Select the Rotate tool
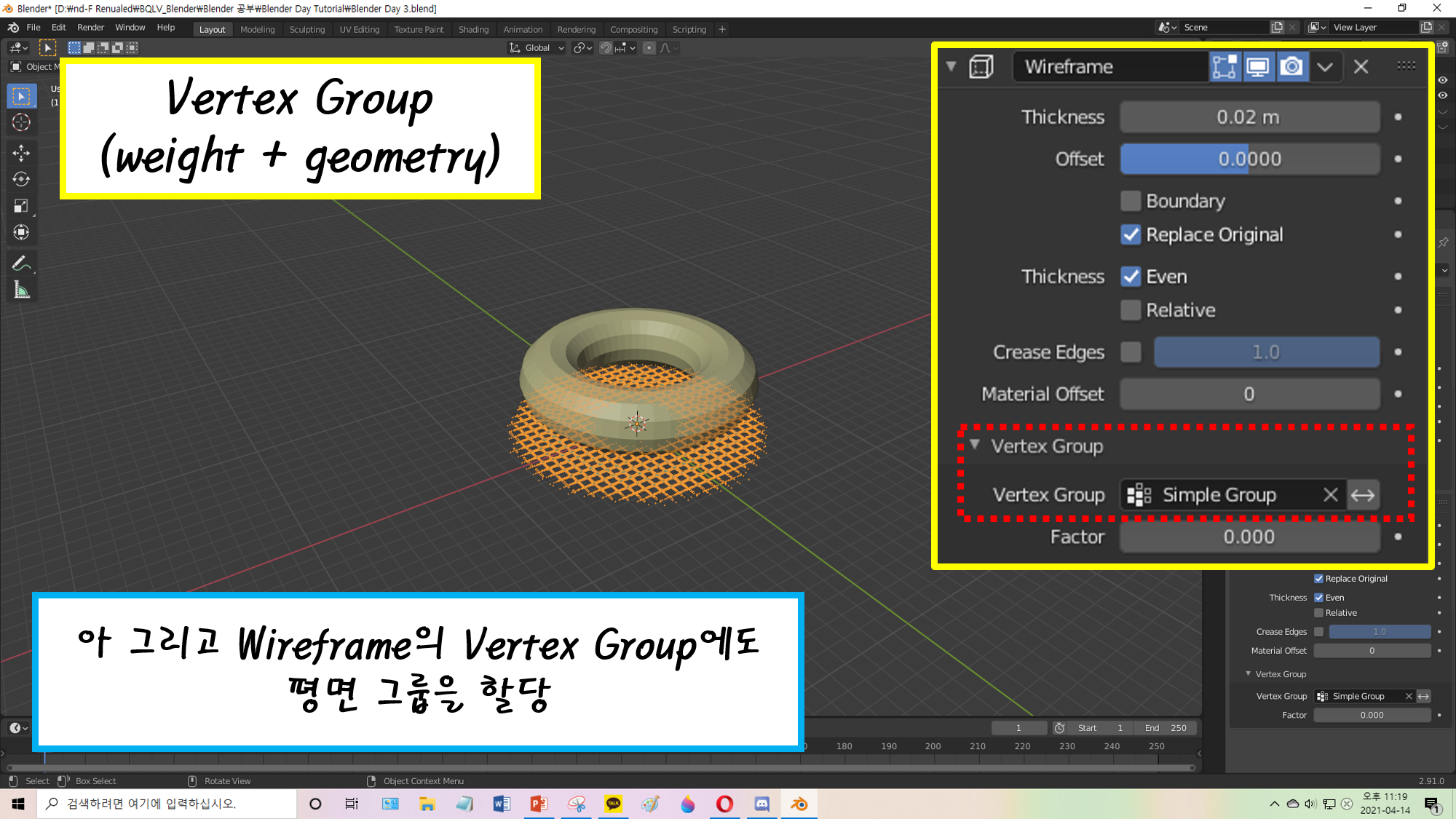Viewport: 1456px width, 819px height. pos(21,179)
